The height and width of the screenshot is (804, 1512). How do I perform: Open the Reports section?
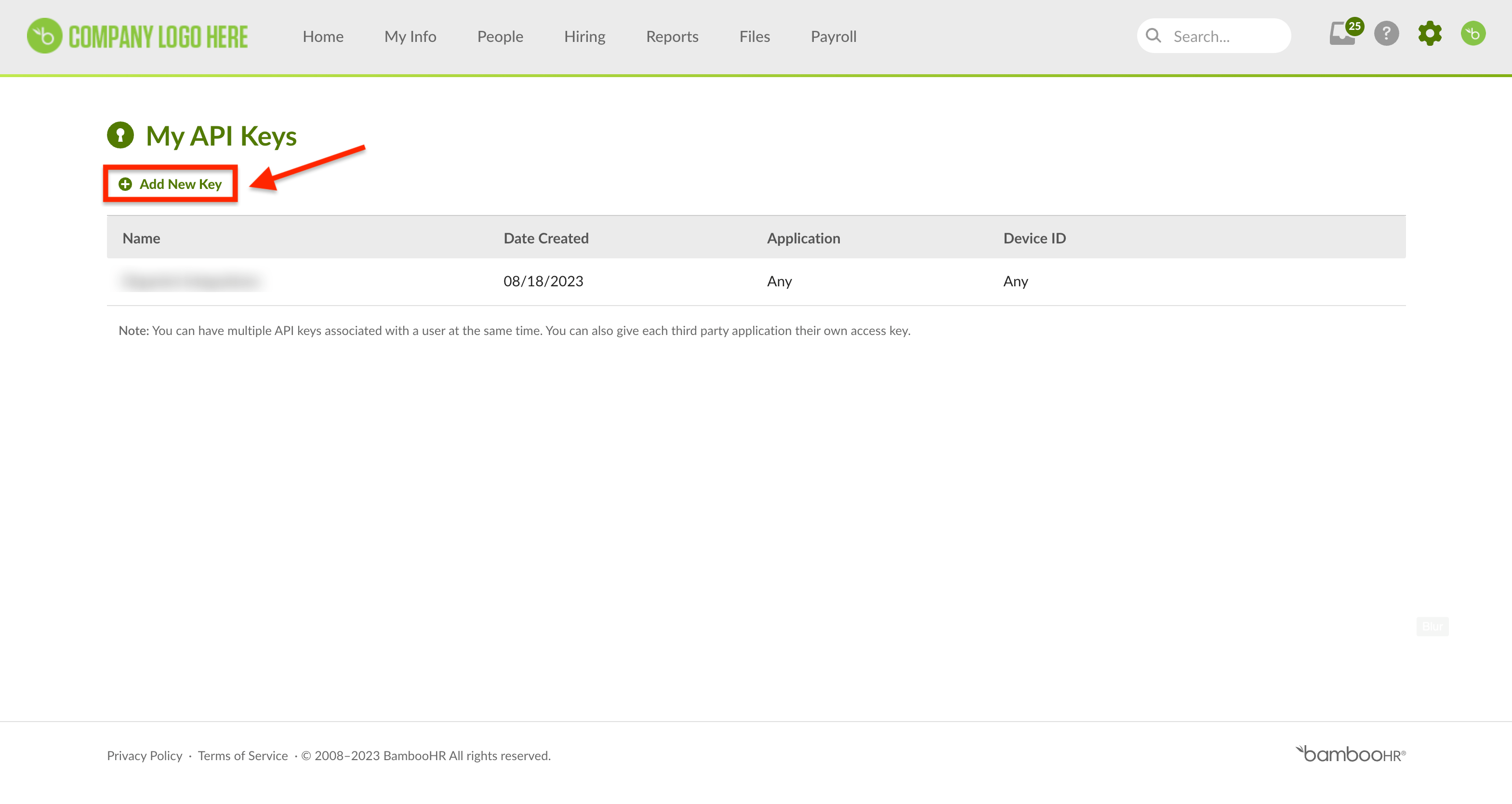672,36
